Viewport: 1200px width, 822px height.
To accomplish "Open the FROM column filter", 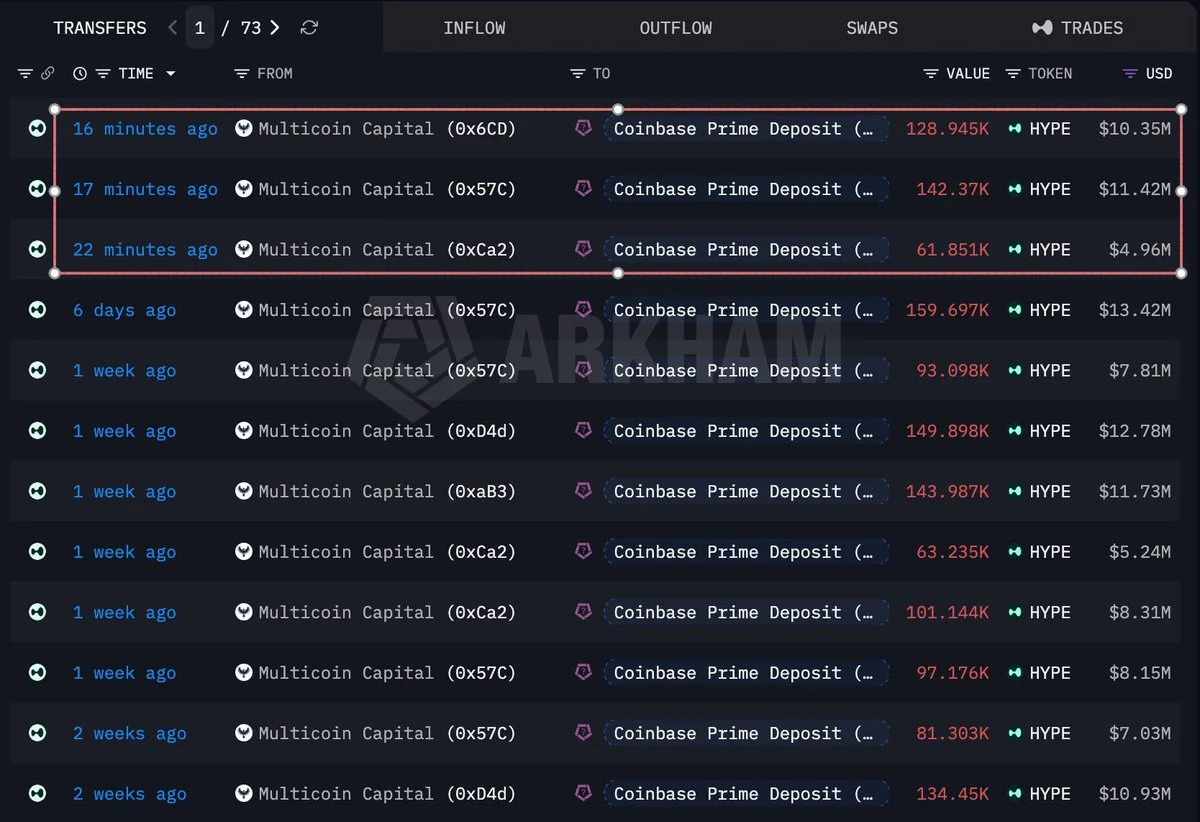I will (241, 74).
